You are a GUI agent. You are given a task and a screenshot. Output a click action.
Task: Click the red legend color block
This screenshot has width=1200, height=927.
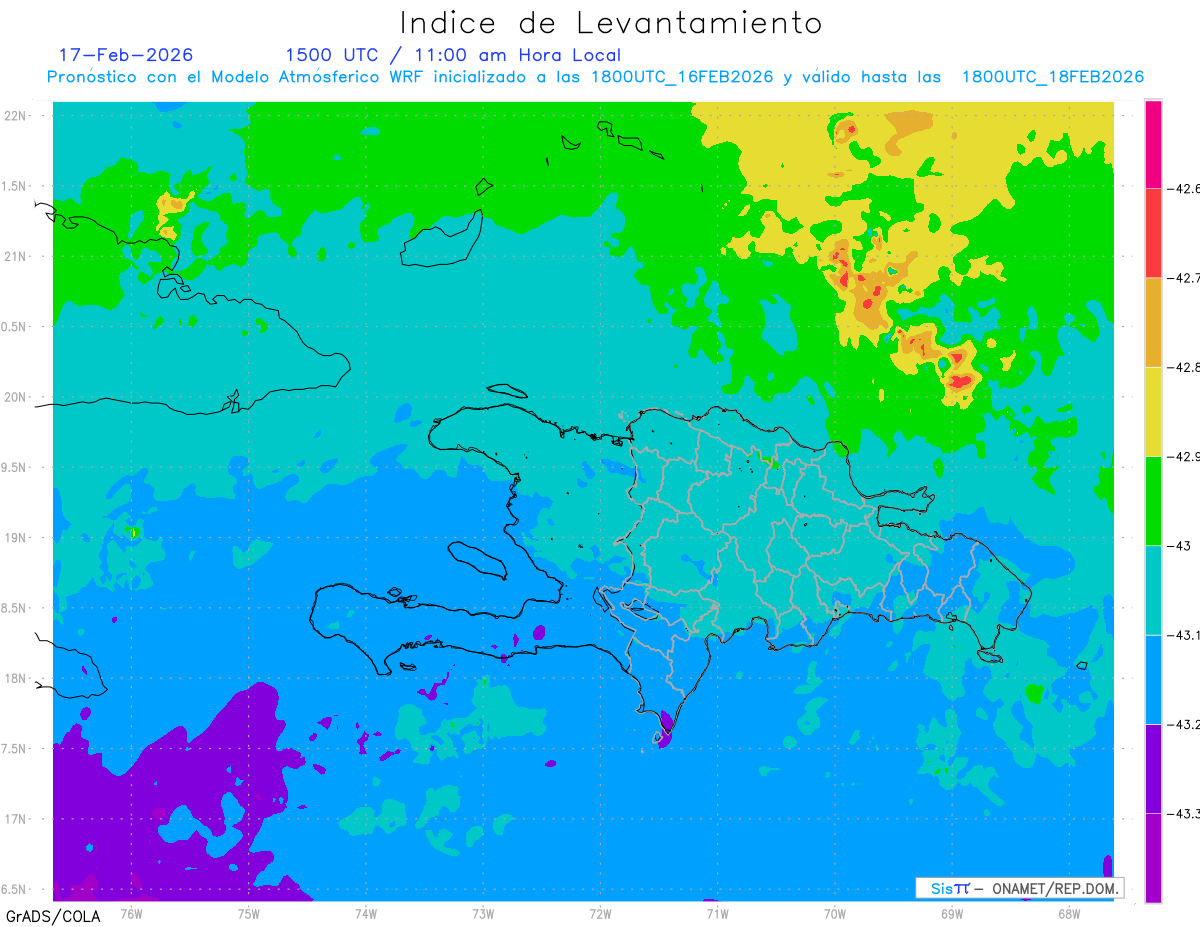click(x=1153, y=233)
